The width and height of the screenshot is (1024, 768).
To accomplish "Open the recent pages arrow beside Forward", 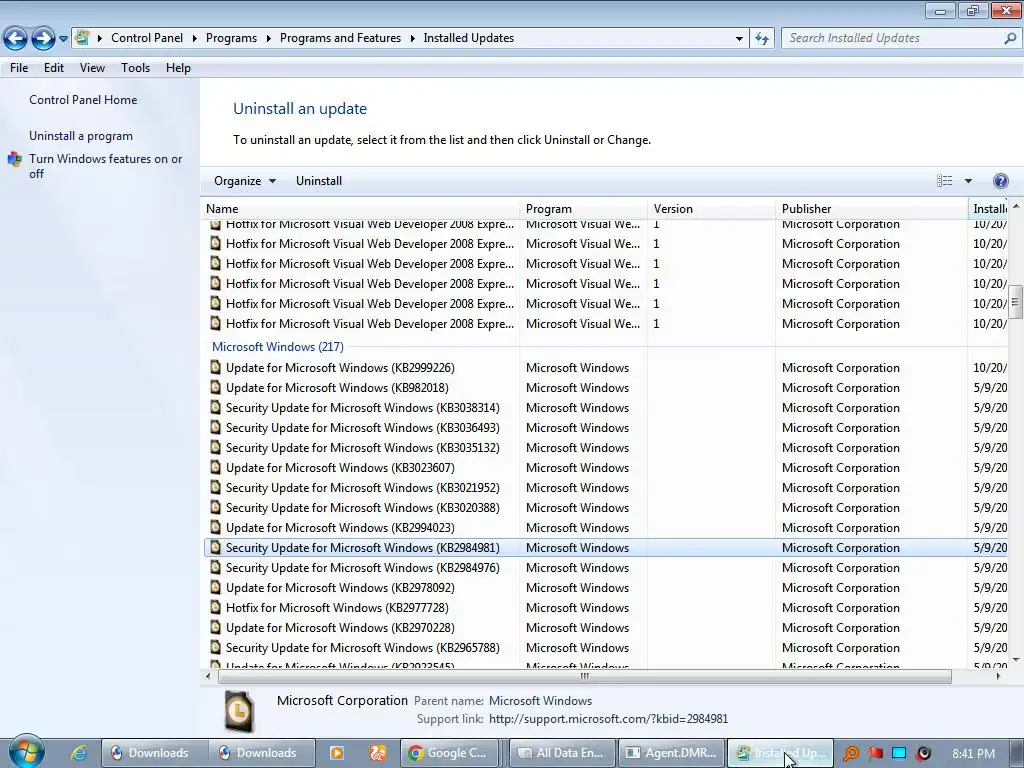I will tap(63, 39).
